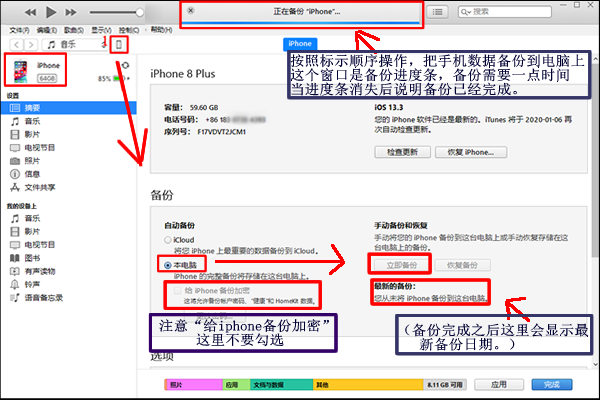The width and height of the screenshot is (600, 400).
Task: Select the 本电脑 radio button
Action: pos(168,265)
